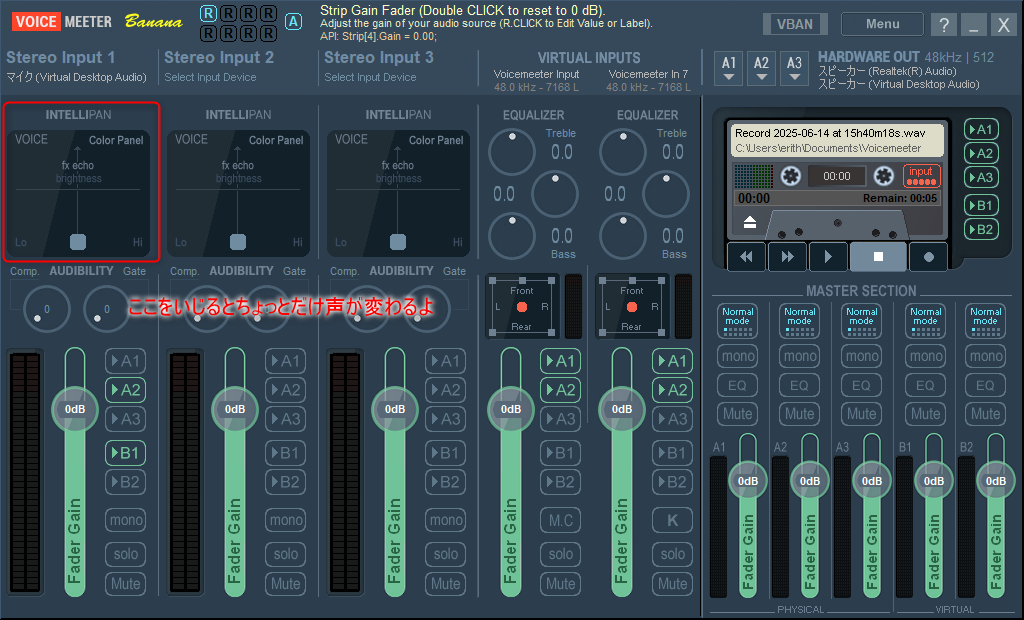Open the A2 hardware output dropdown

coord(761,69)
